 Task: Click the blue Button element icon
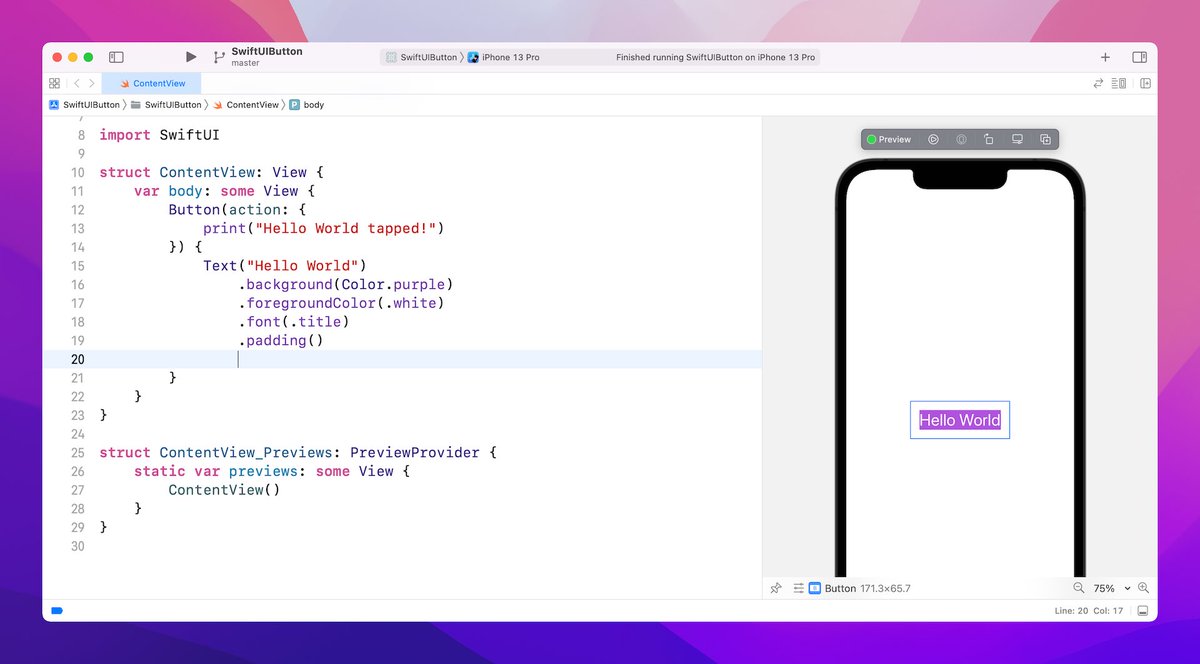click(814, 588)
